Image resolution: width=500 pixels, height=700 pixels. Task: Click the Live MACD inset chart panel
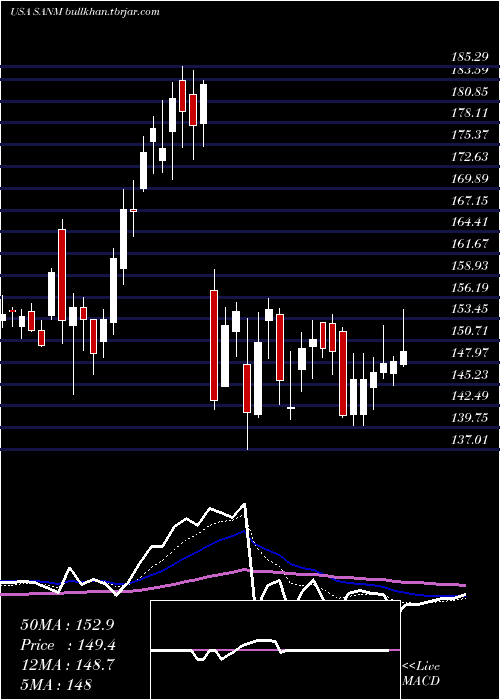[x=275, y=650]
